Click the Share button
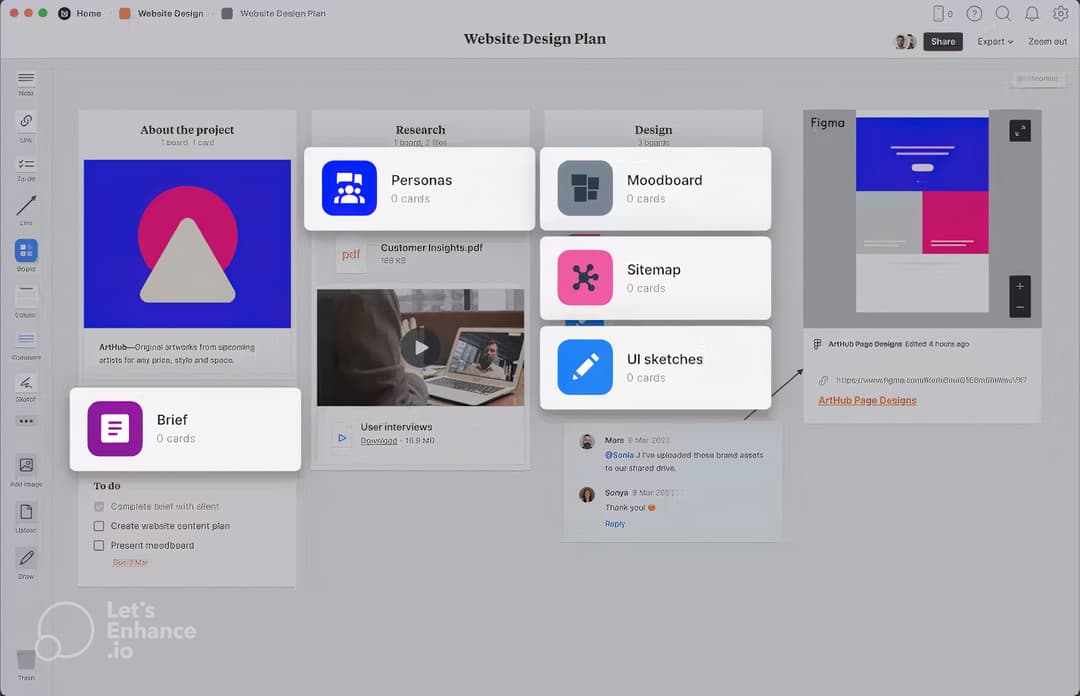Screen dimensions: 1080x696 click(943, 41)
